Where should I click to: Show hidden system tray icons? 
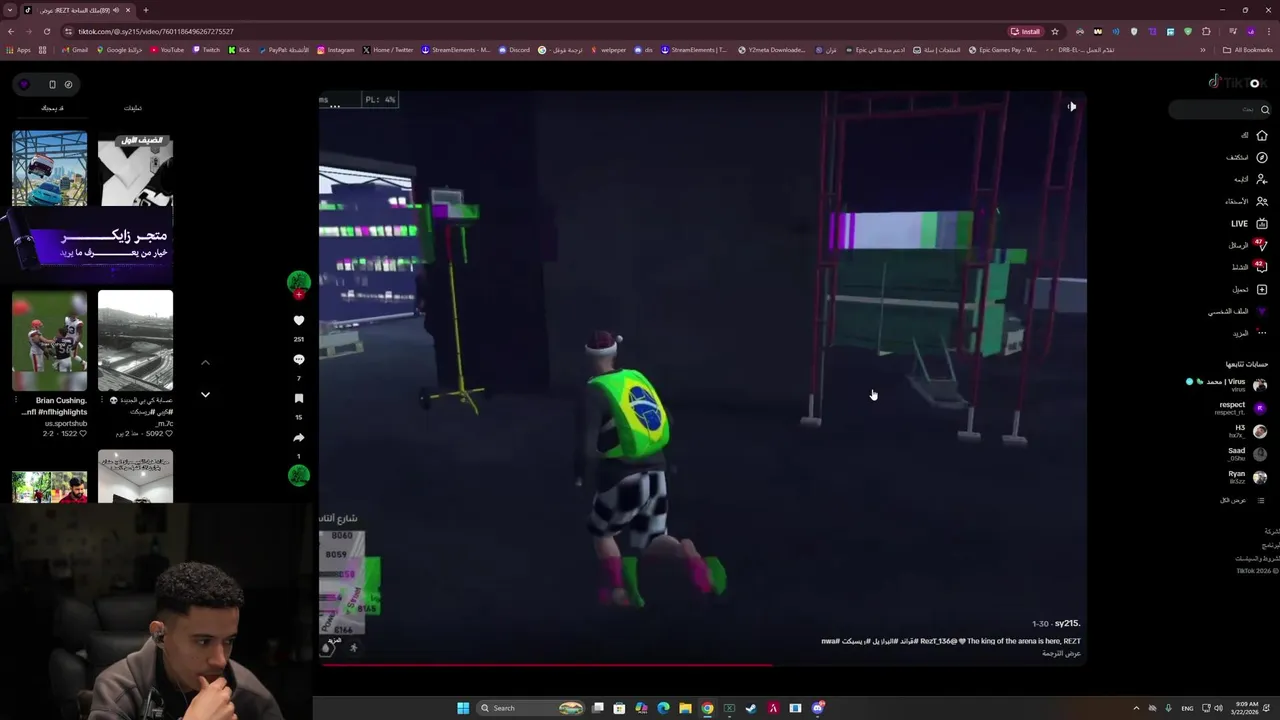[x=1136, y=708]
